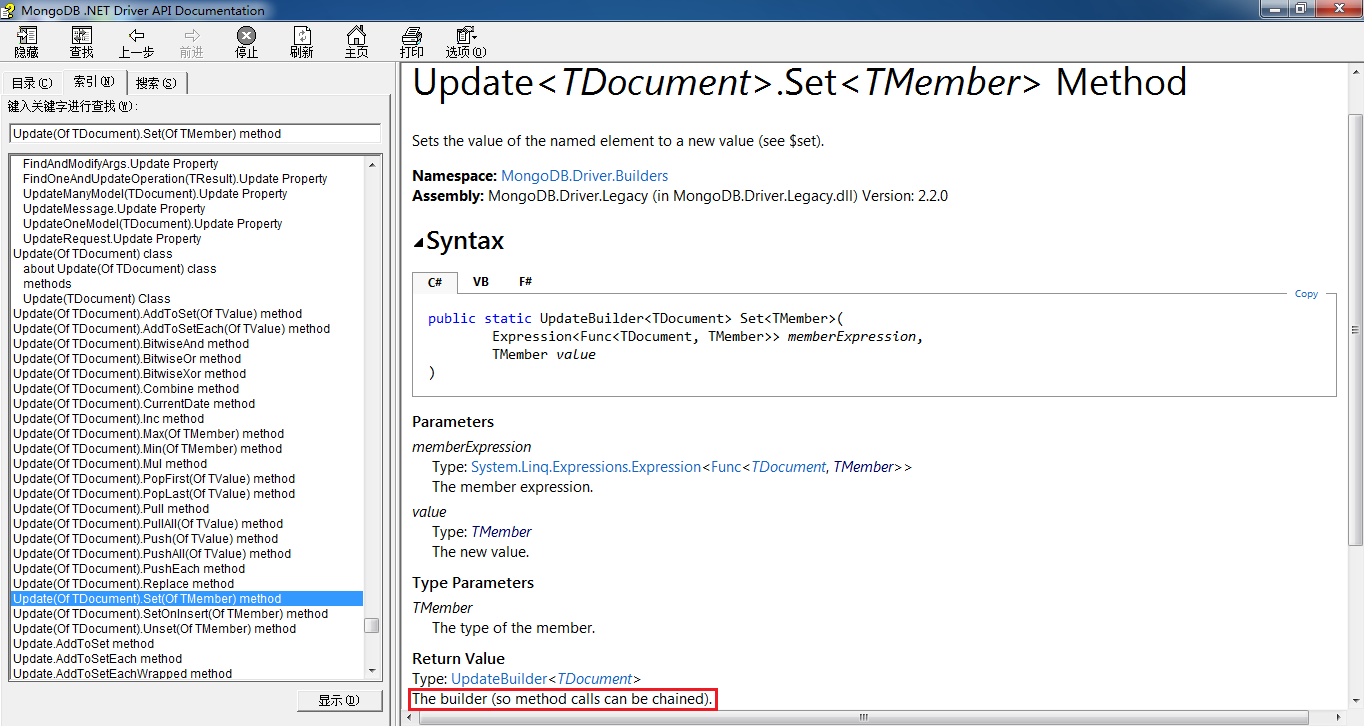This screenshot has height=726, width=1364.
Task: Click the help file icon in title bar
Action: tap(9, 10)
